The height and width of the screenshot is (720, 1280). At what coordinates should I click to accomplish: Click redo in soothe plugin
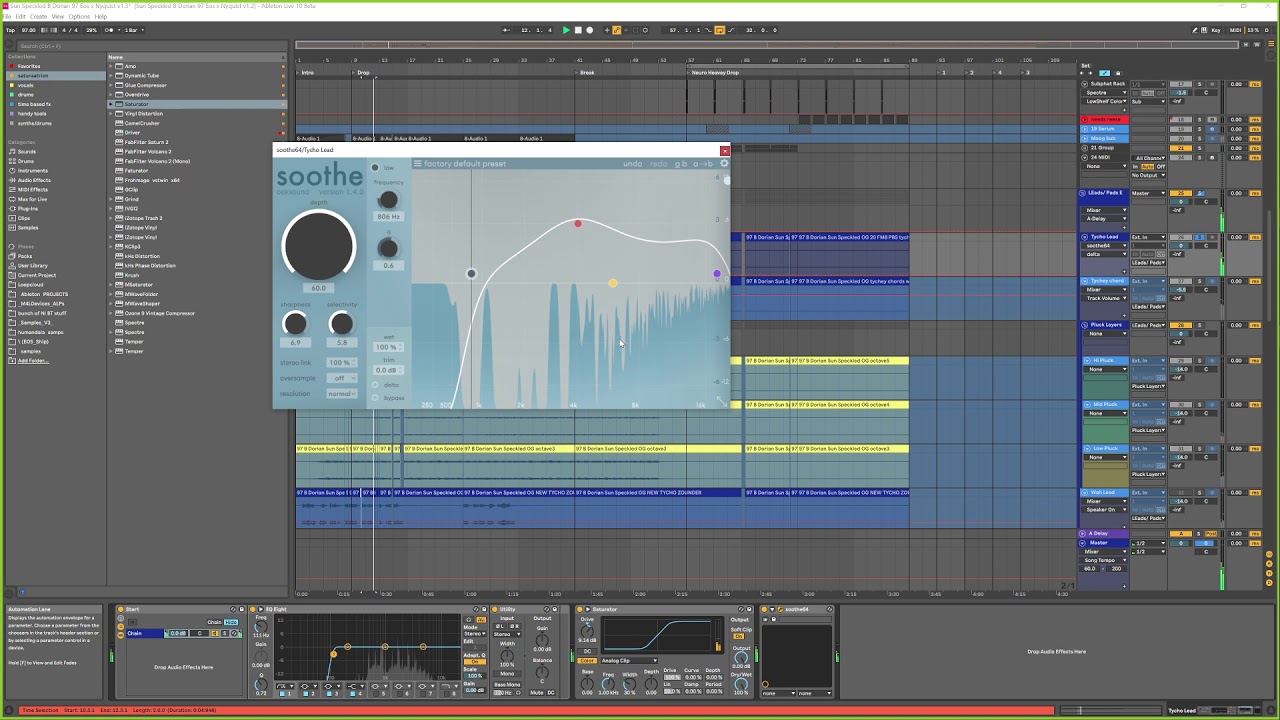(658, 164)
